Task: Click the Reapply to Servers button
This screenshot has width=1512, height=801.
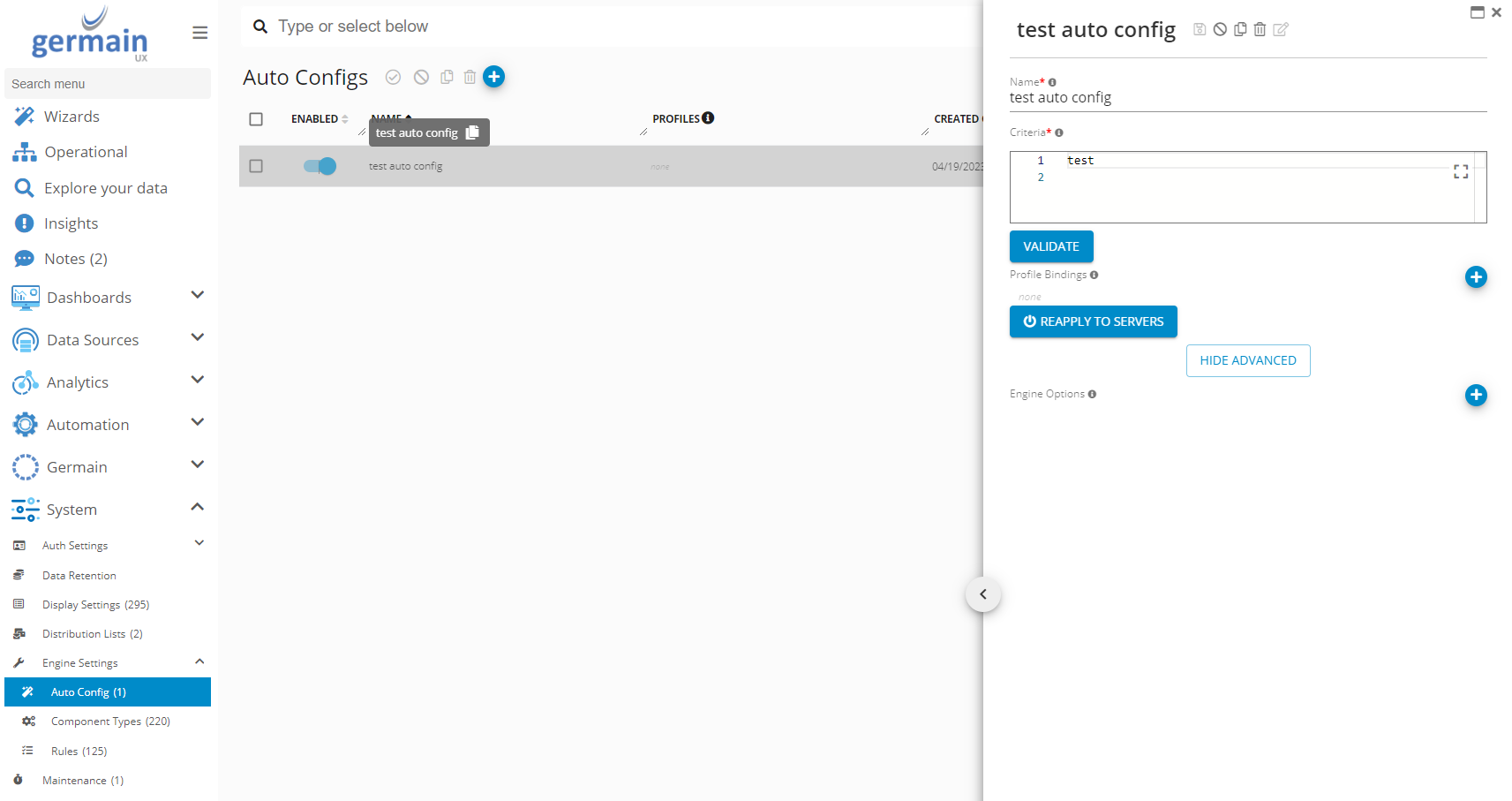Action: [1093, 321]
